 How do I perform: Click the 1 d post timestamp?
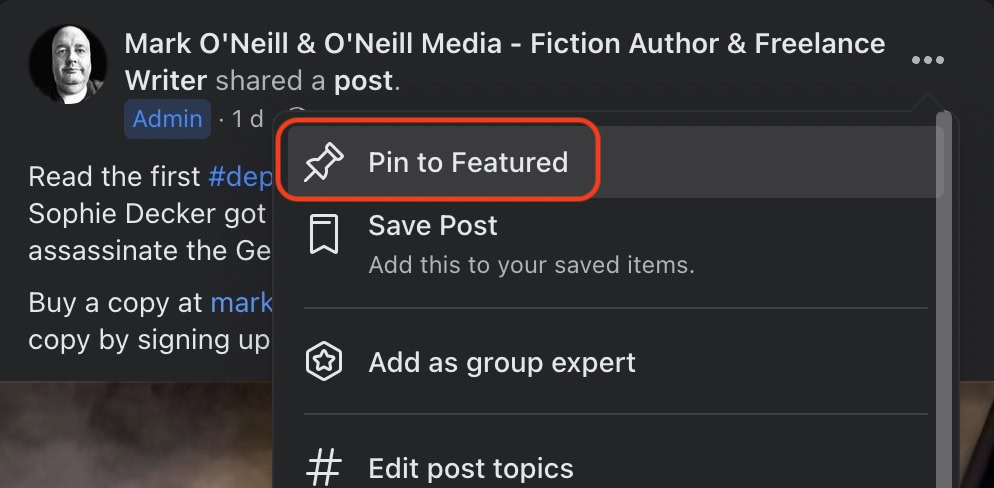(246, 119)
